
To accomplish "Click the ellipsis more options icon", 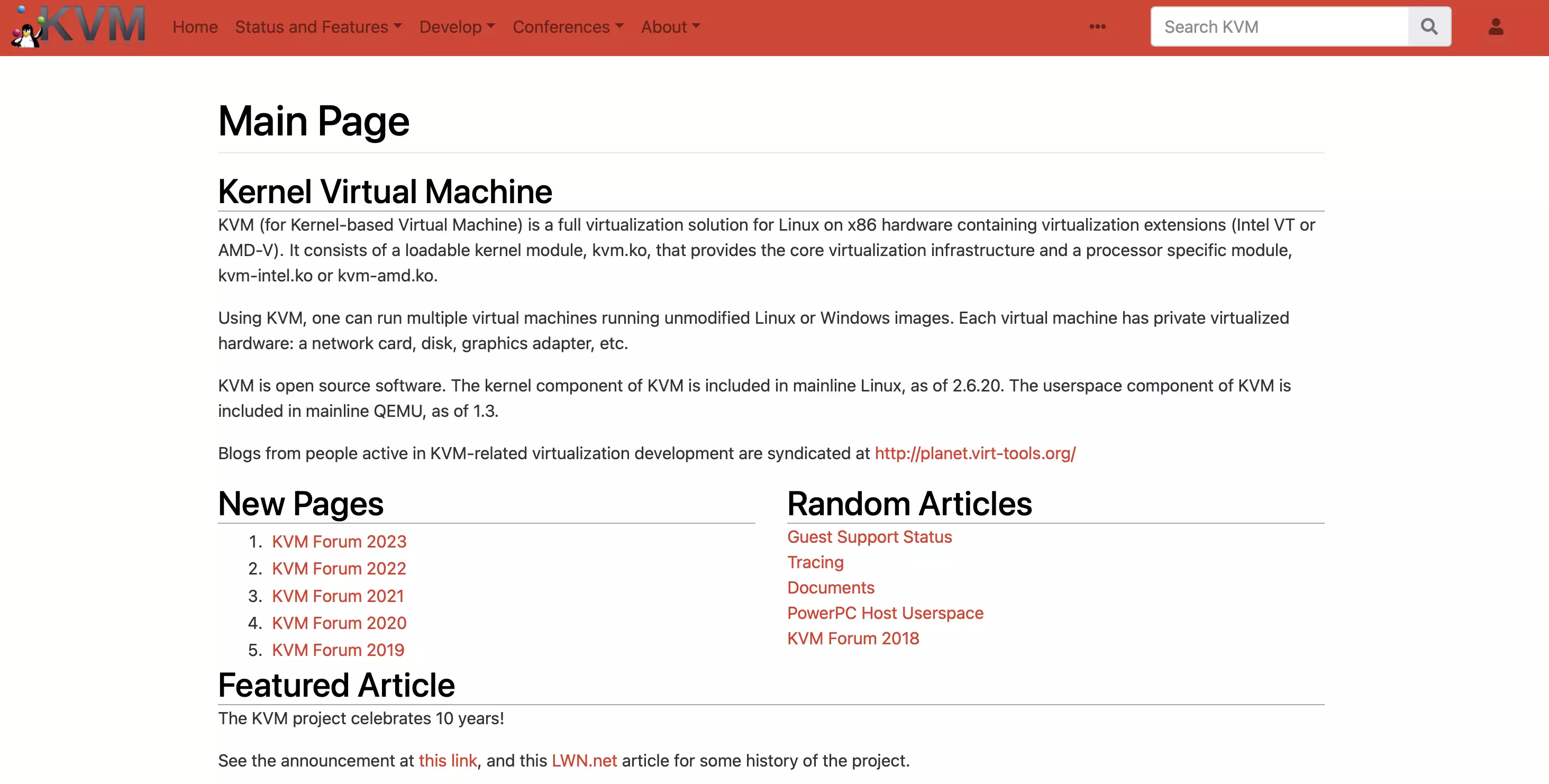I will tap(1097, 26).
